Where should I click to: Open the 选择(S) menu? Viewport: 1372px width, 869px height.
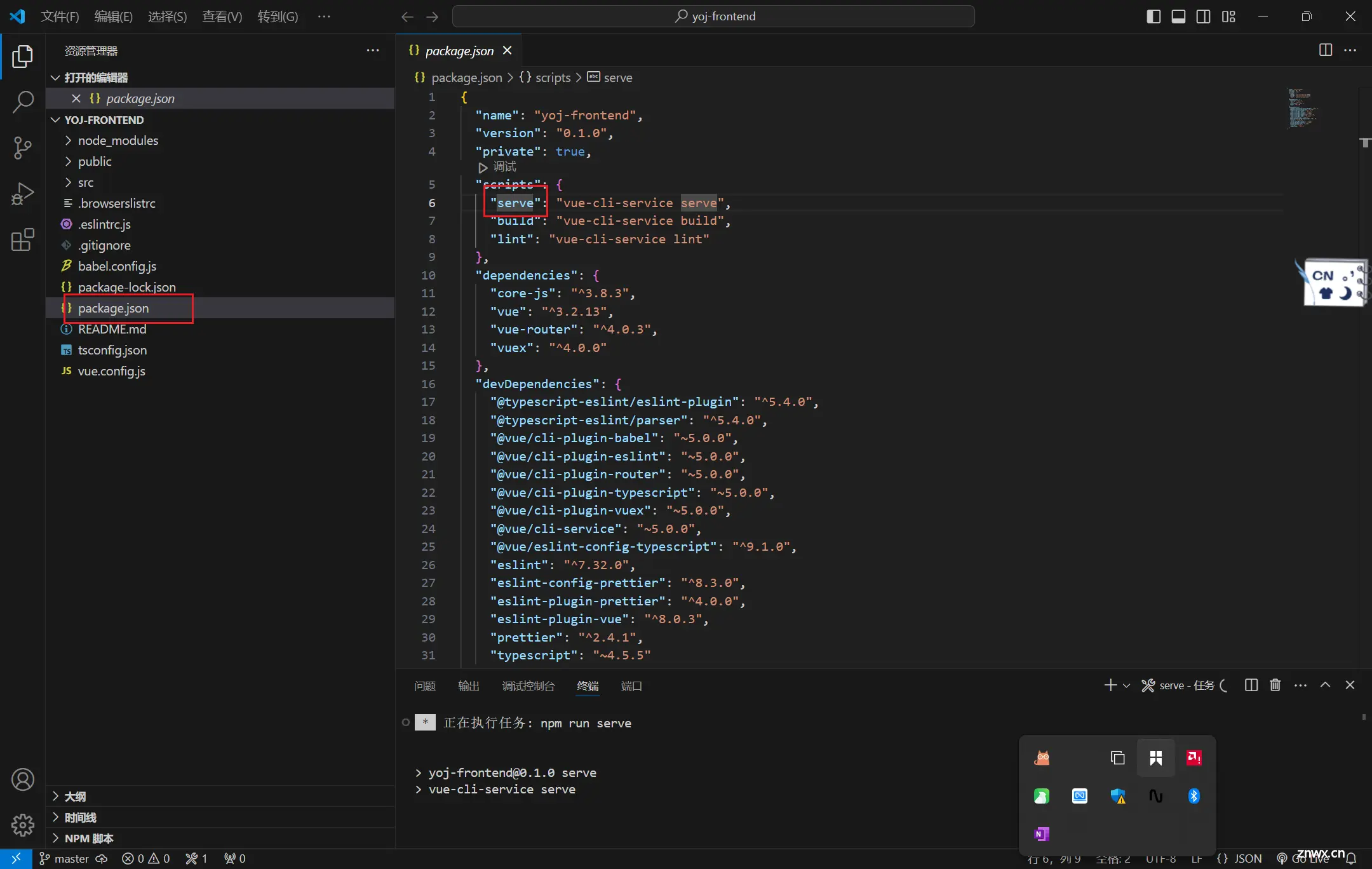pyautogui.click(x=168, y=17)
